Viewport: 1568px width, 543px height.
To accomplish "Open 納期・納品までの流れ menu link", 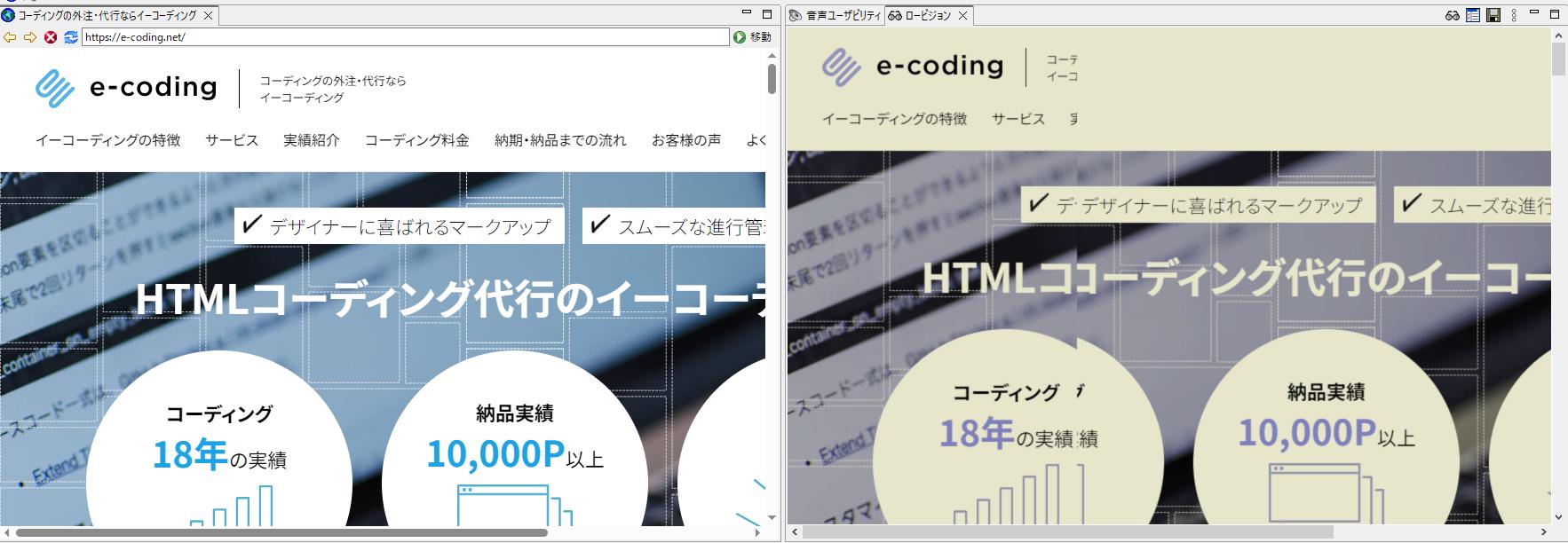I will 560,140.
